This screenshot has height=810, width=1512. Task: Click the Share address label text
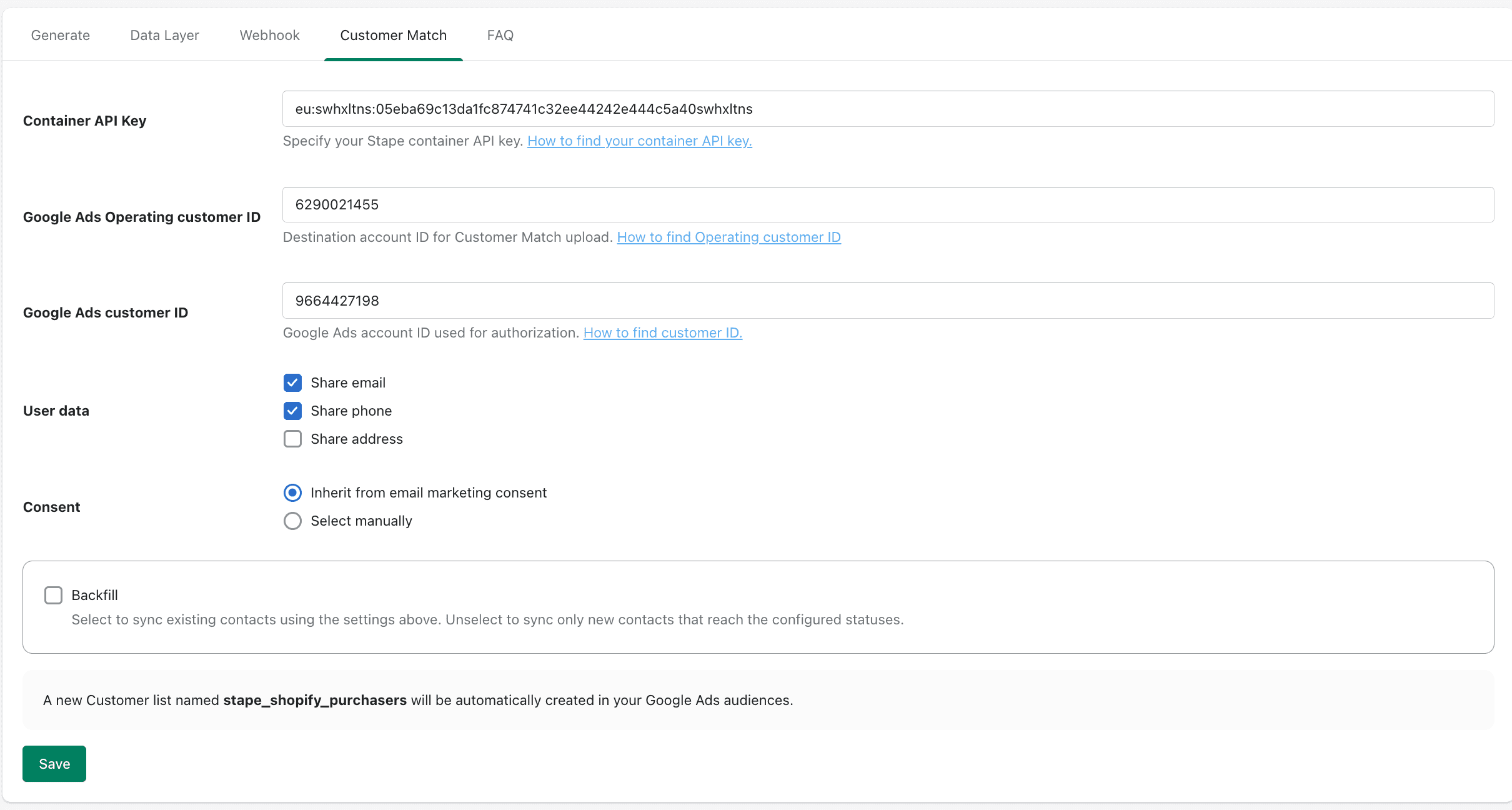(x=357, y=439)
